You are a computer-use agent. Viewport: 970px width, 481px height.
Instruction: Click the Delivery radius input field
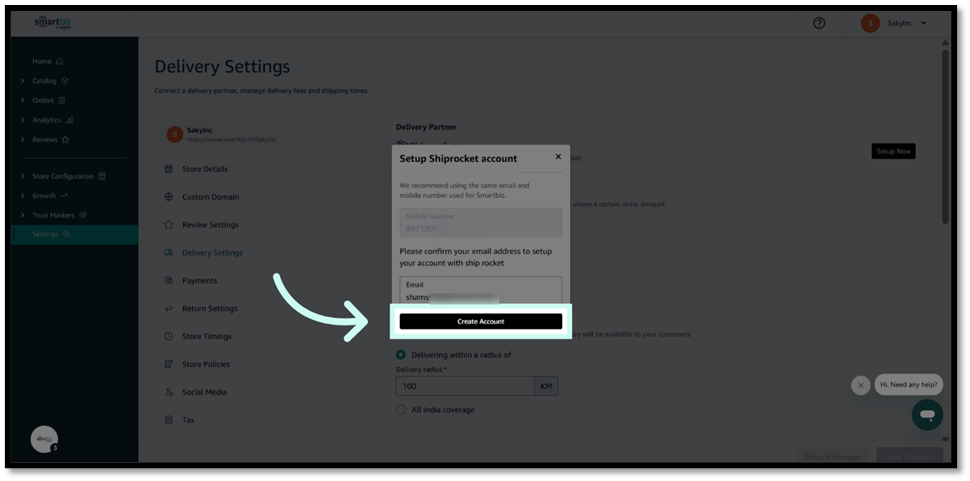pyautogui.click(x=465, y=386)
